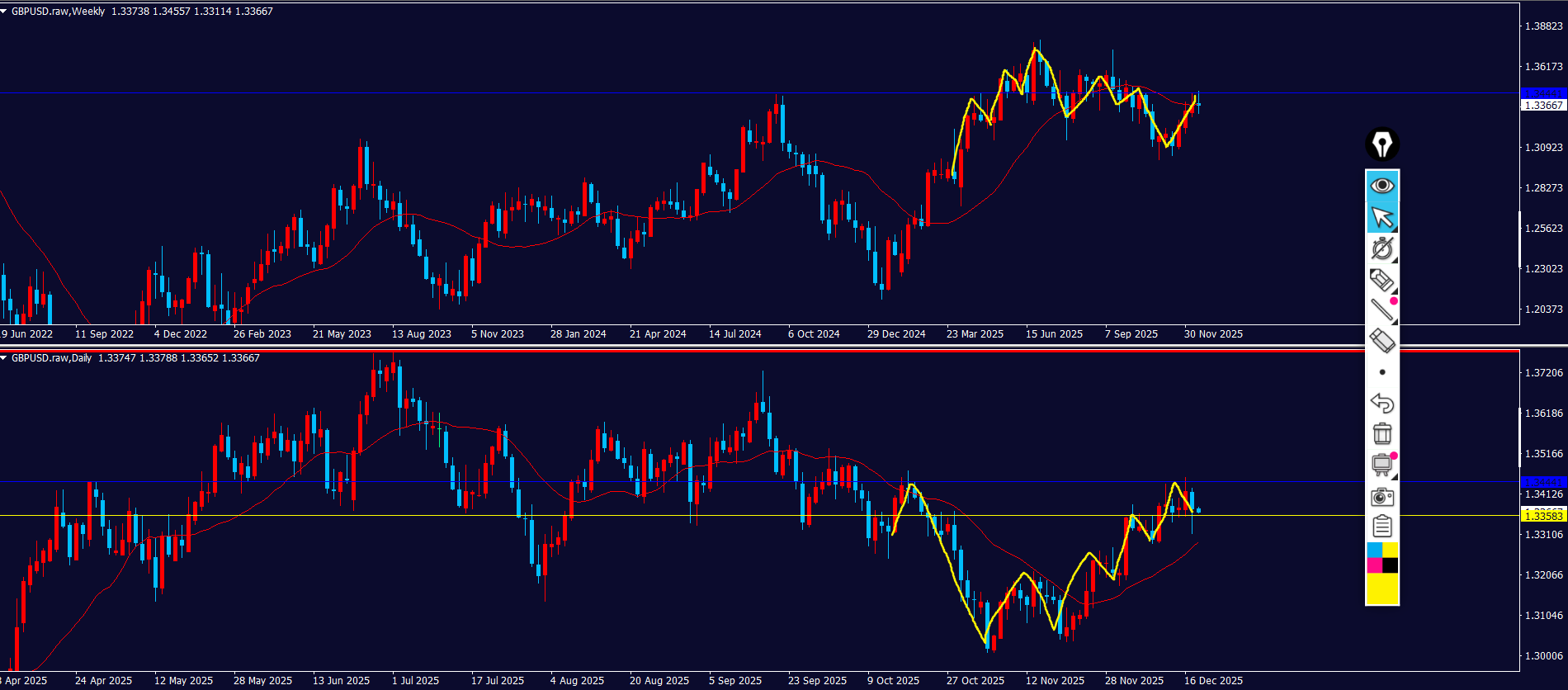This screenshot has height=690, width=1568.
Task: Click the clipboard icon
Action: [x=1381, y=526]
